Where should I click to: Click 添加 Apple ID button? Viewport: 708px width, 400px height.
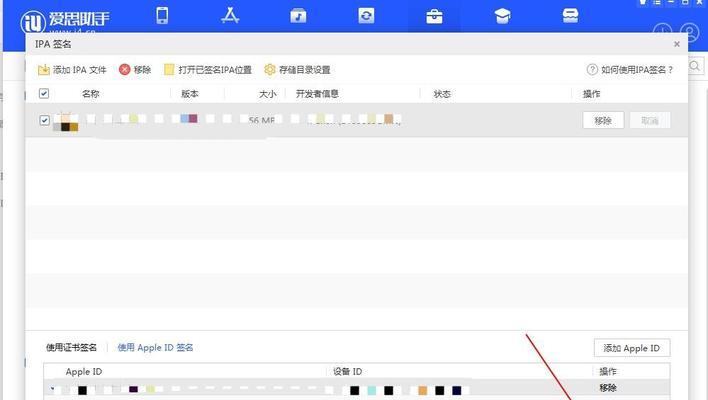click(632, 348)
